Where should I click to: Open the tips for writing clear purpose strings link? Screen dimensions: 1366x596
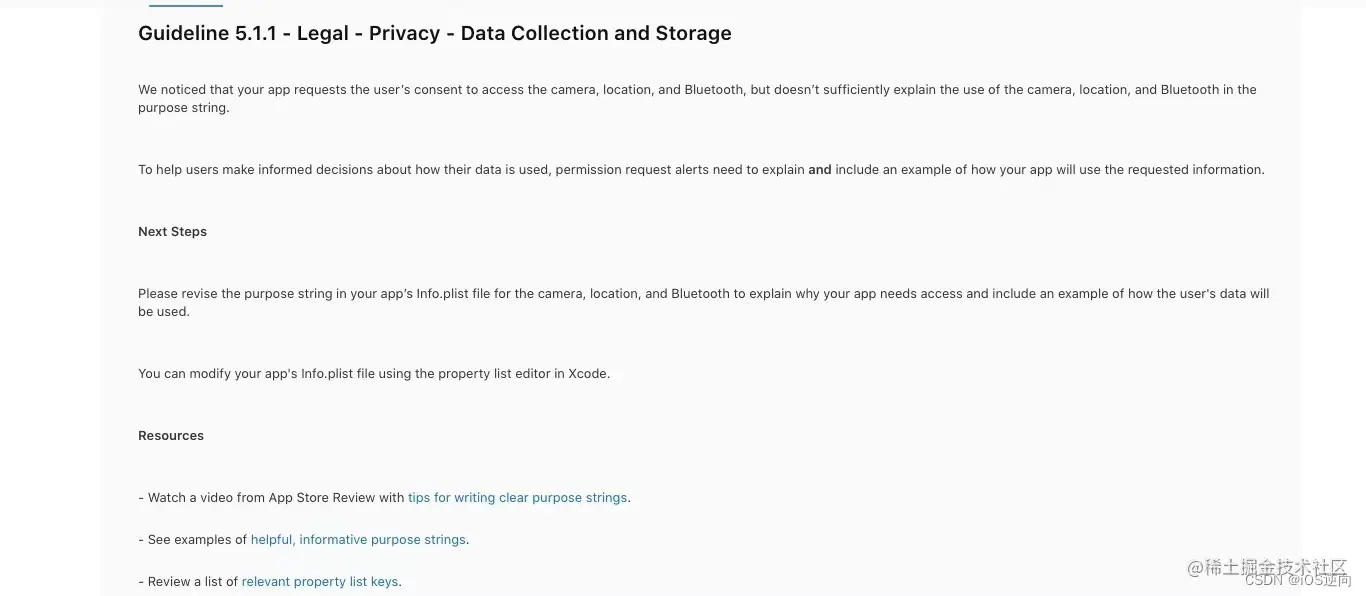517,498
